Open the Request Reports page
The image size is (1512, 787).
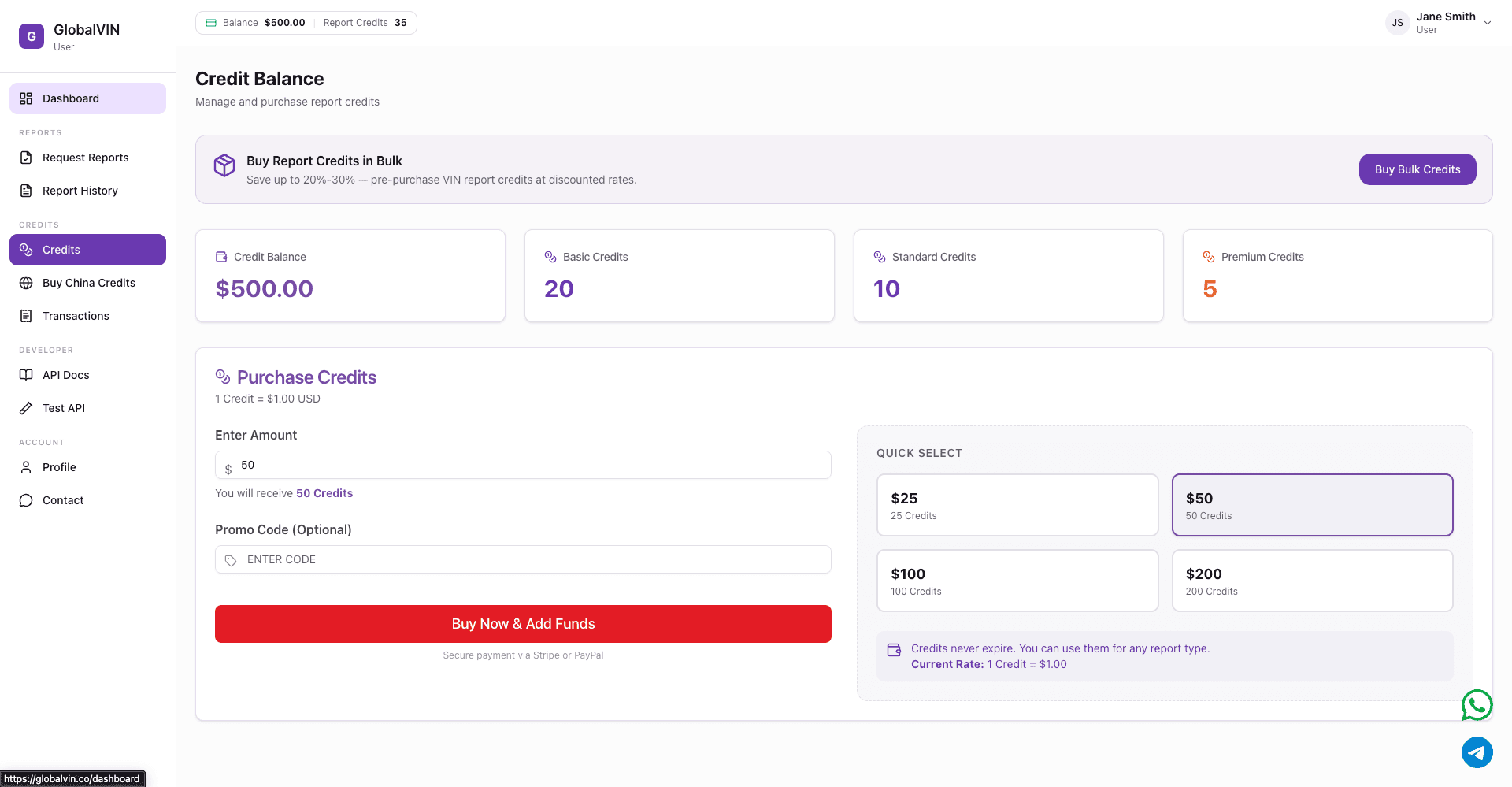pos(85,158)
